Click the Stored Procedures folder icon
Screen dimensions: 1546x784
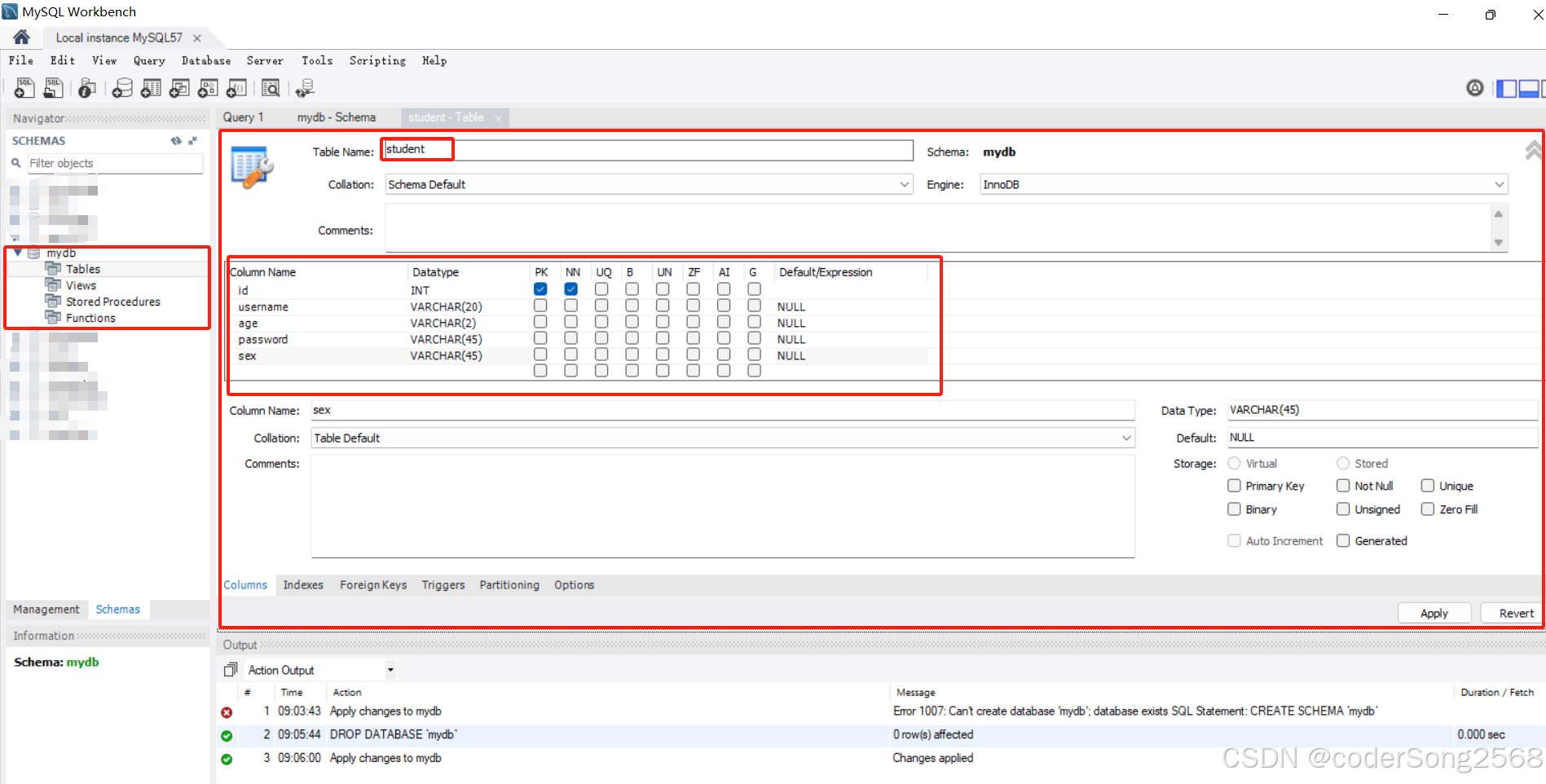click(54, 302)
